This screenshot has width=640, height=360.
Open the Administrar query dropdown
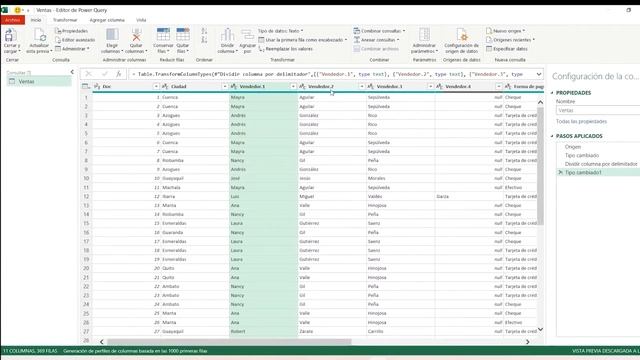tap(72, 49)
